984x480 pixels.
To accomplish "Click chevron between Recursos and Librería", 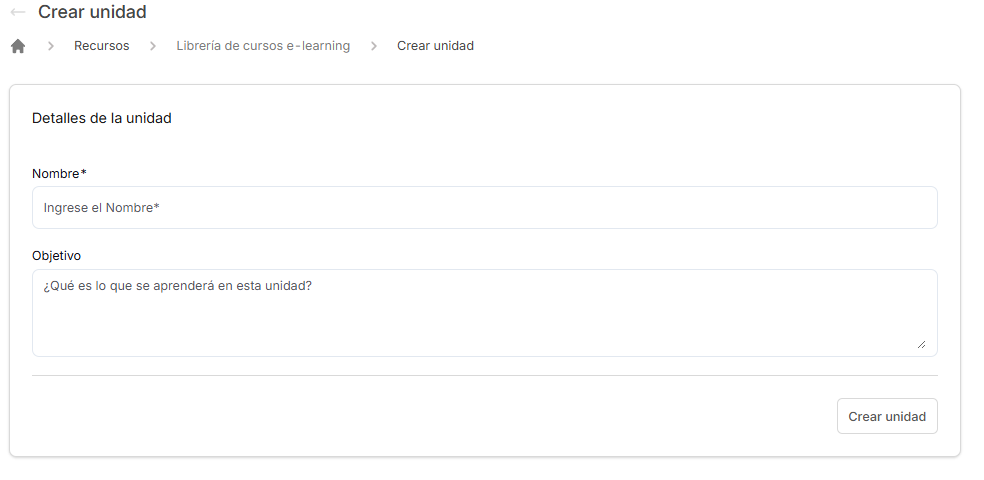I will point(152,46).
